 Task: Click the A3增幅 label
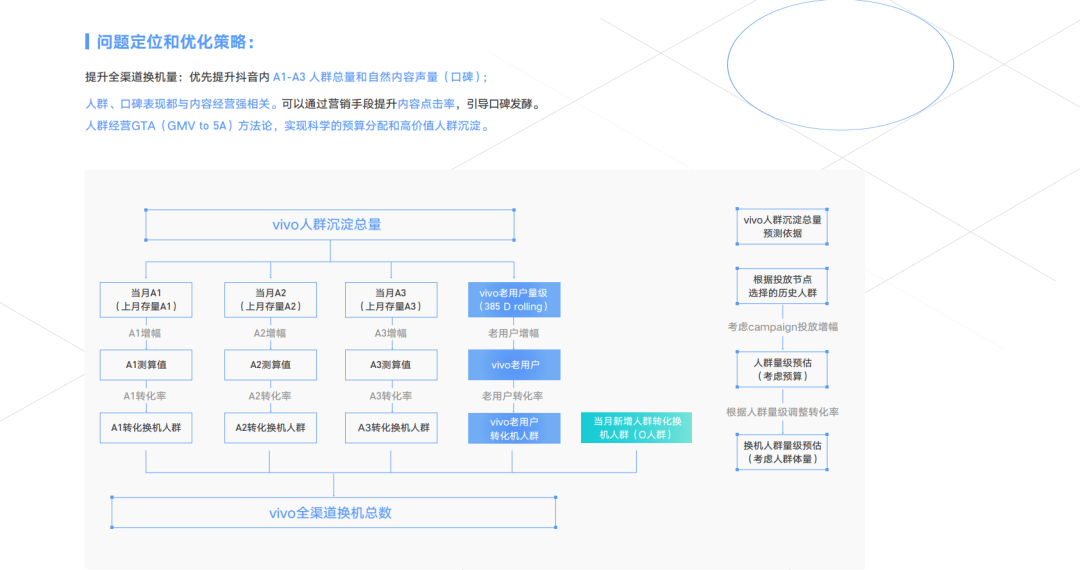(x=391, y=333)
